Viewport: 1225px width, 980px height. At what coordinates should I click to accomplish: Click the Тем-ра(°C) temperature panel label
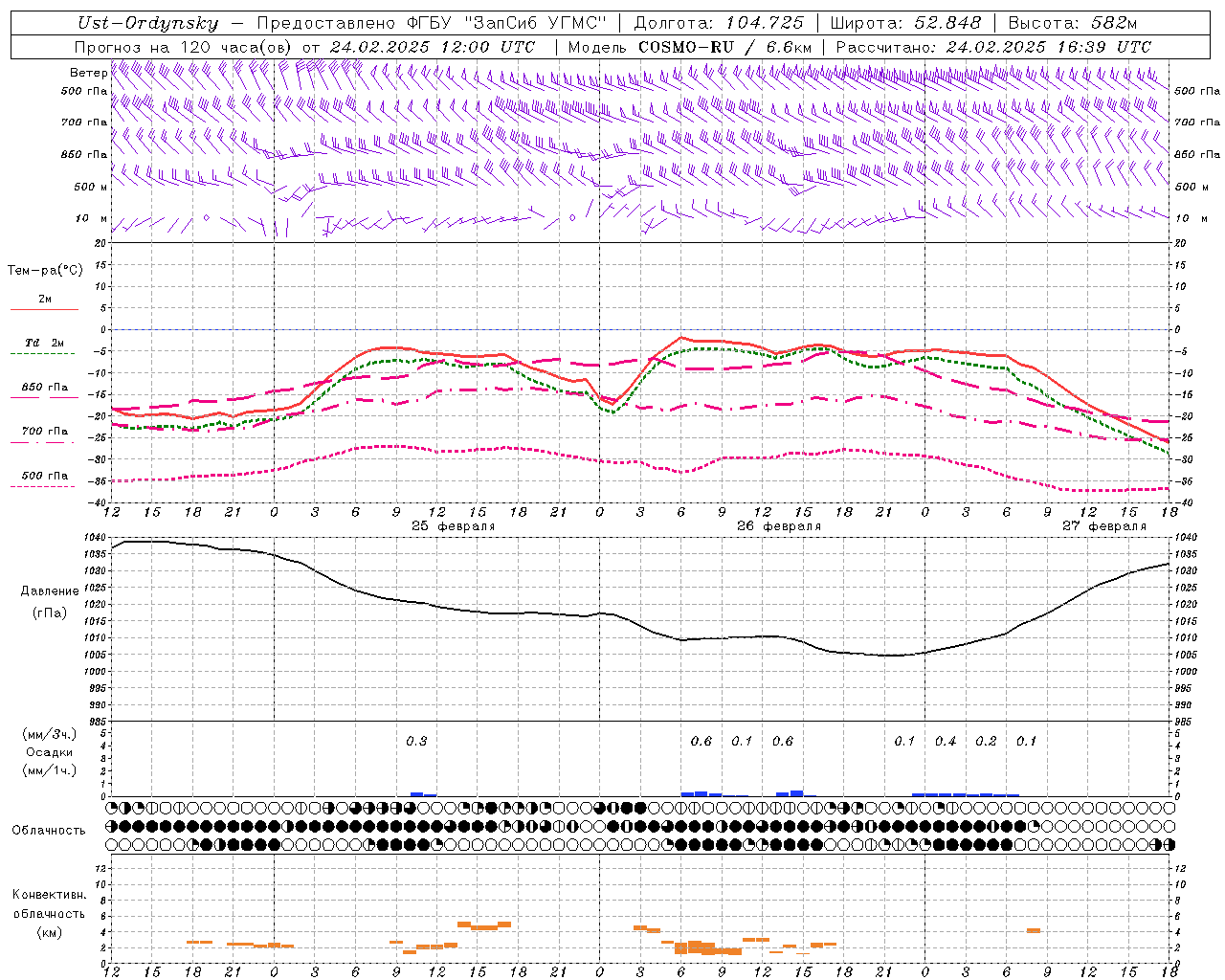coord(45,271)
